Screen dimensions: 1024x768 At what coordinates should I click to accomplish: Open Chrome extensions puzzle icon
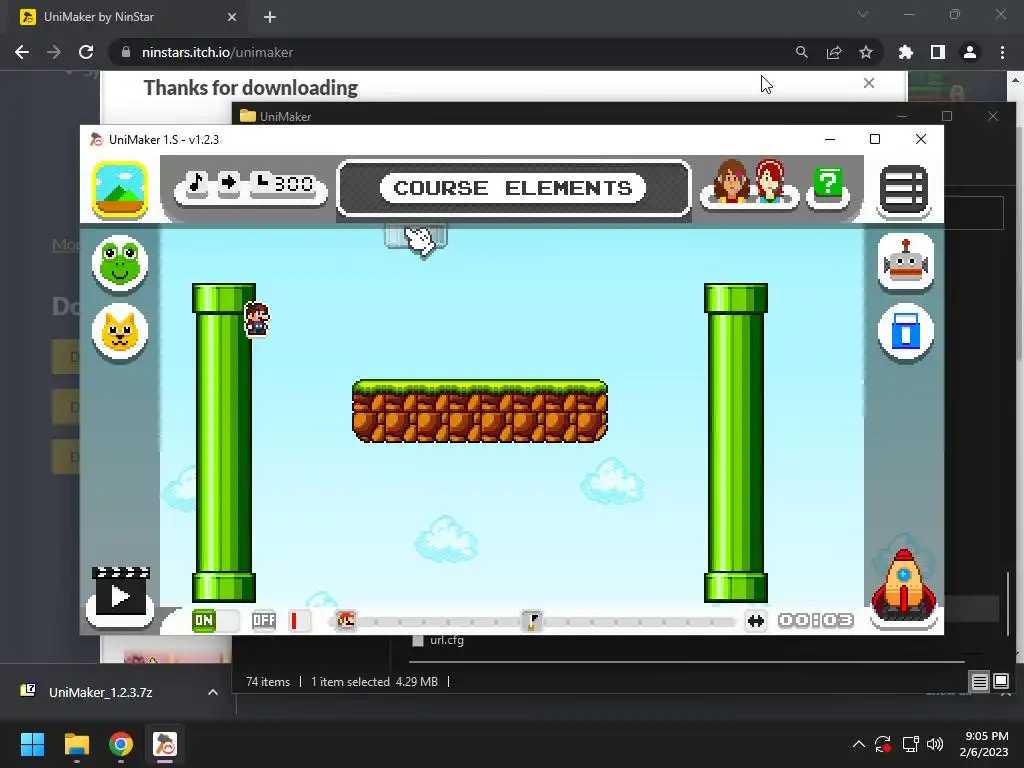point(906,52)
